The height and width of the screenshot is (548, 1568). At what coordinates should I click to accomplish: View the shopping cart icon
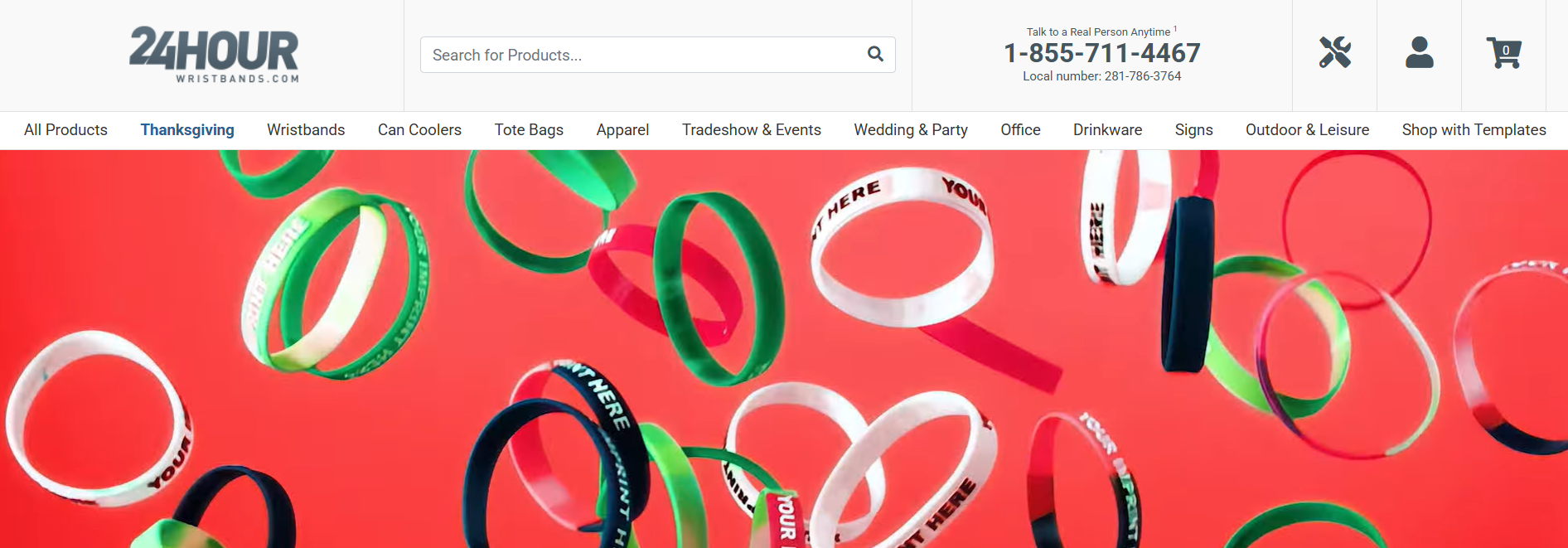1503,52
